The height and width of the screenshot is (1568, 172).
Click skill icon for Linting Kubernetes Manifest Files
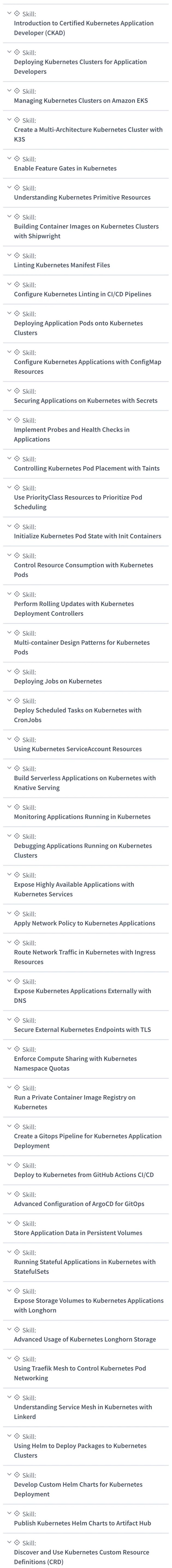(17, 255)
